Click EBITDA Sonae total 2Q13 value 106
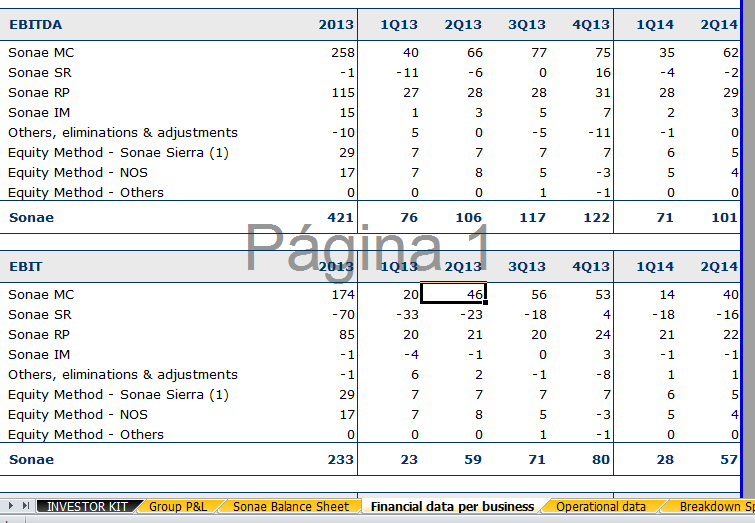755x523 pixels. (x=469, y=218)
